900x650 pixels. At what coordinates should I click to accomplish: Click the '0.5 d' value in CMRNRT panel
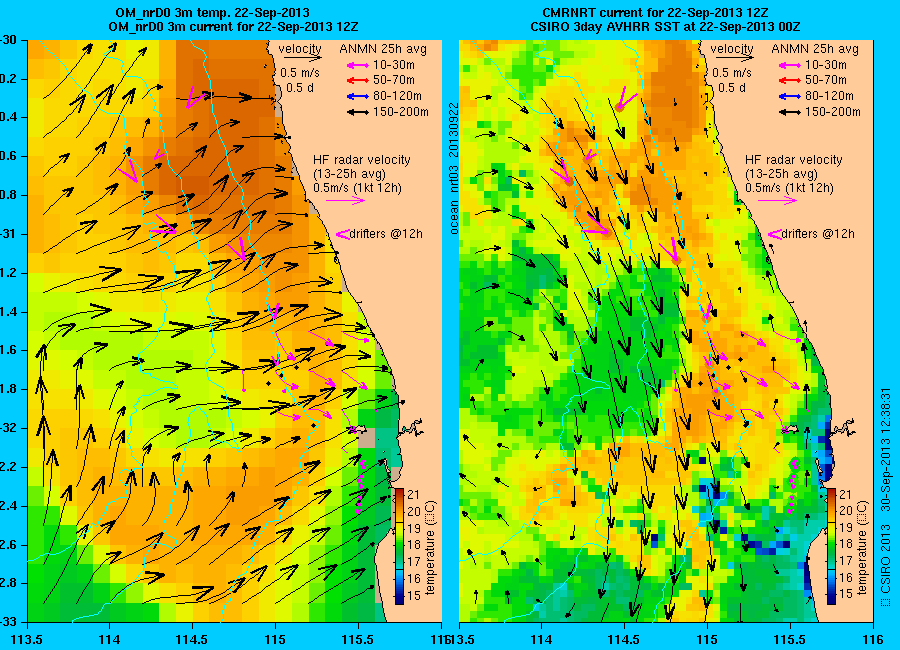click(732, 88)
